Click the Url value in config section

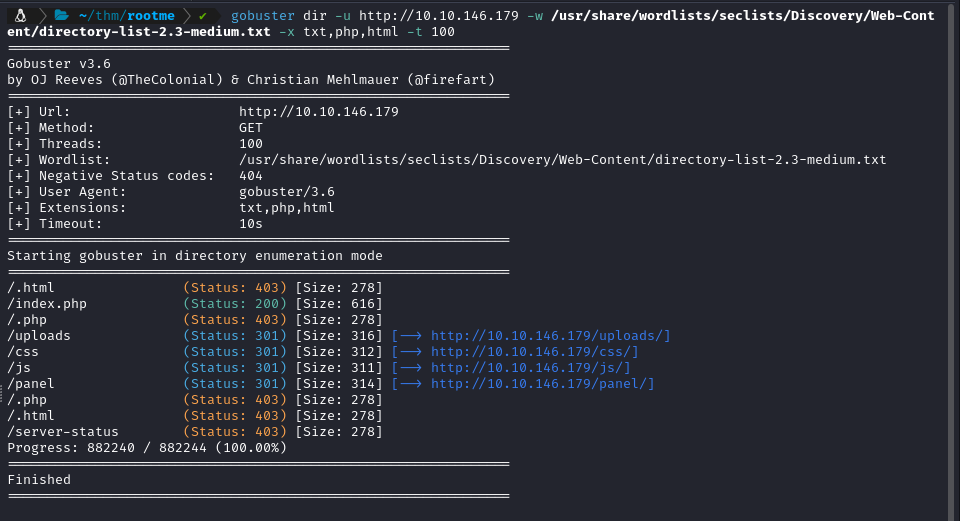click(x=319, y=112)
